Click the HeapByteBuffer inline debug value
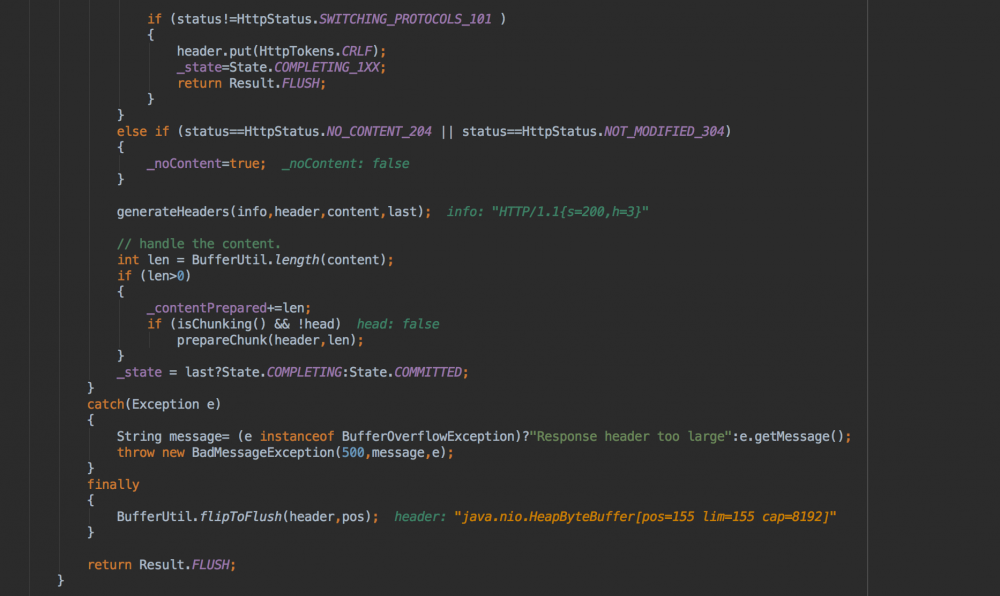Screen dimensions: 1000x596 (645, 516)
